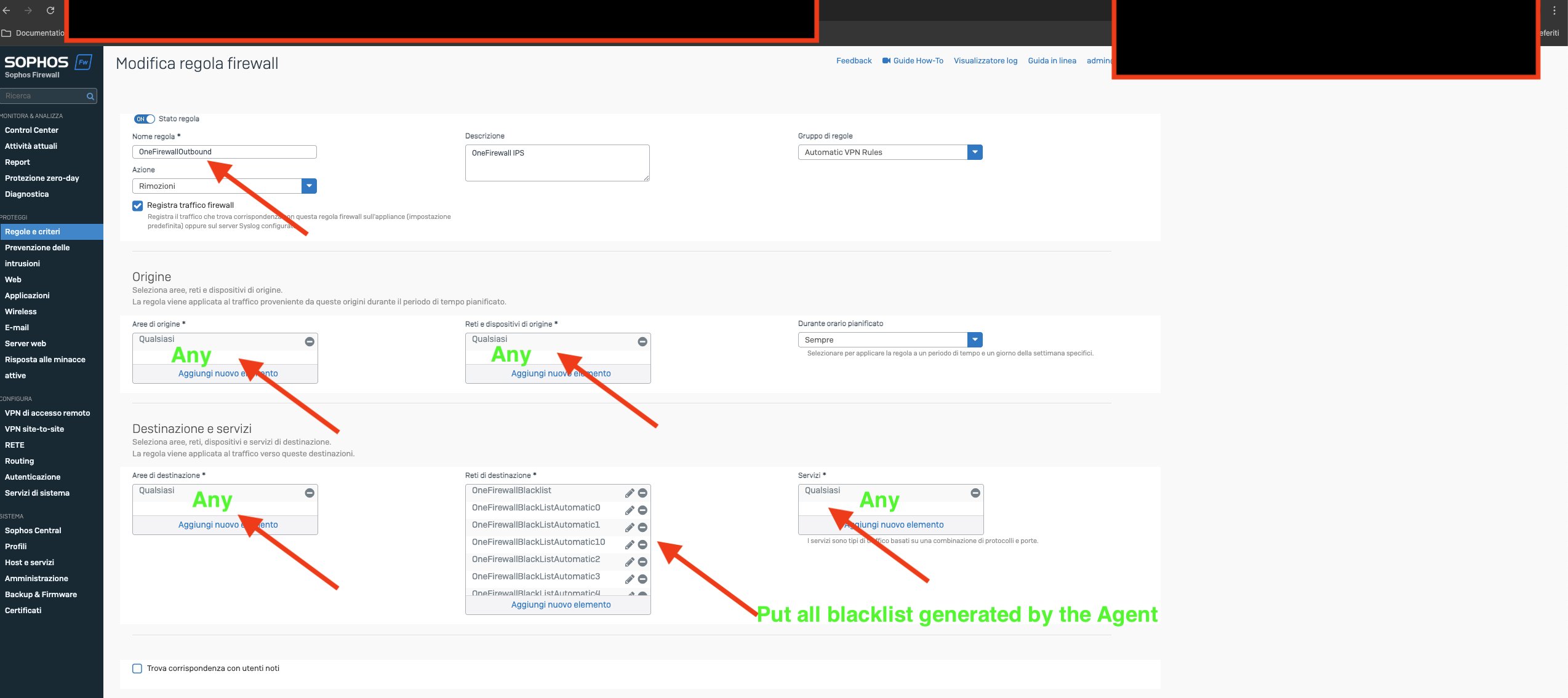Check Trova corrispondenza con utenti noti
The width and height of the screenshot is (1568, 698).
(x=137, y=668)
